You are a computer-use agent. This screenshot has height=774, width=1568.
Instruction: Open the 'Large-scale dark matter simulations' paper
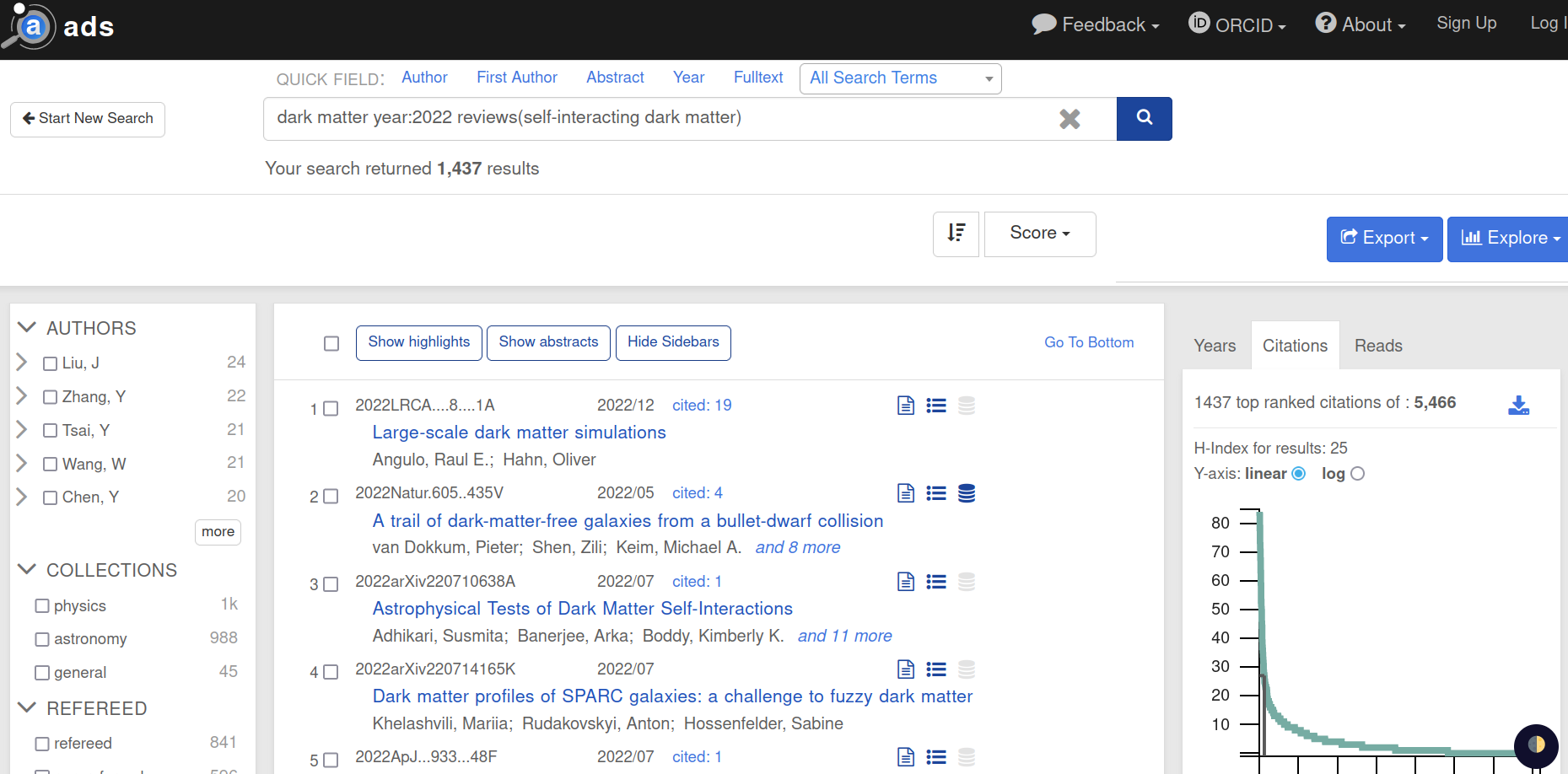point(519,433)
